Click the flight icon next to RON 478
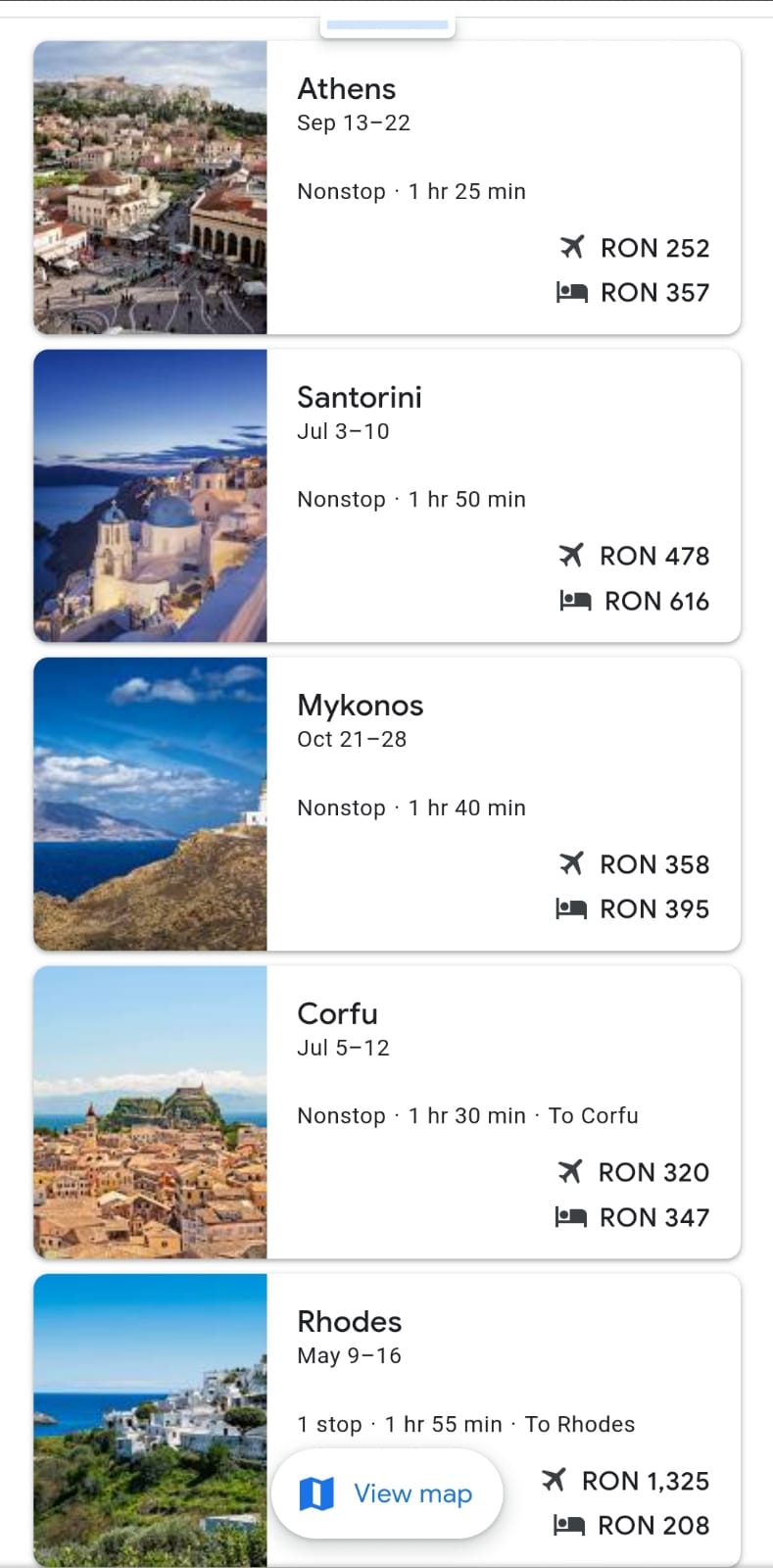This screenshot has width=773, height=1568. click(571, 556)
